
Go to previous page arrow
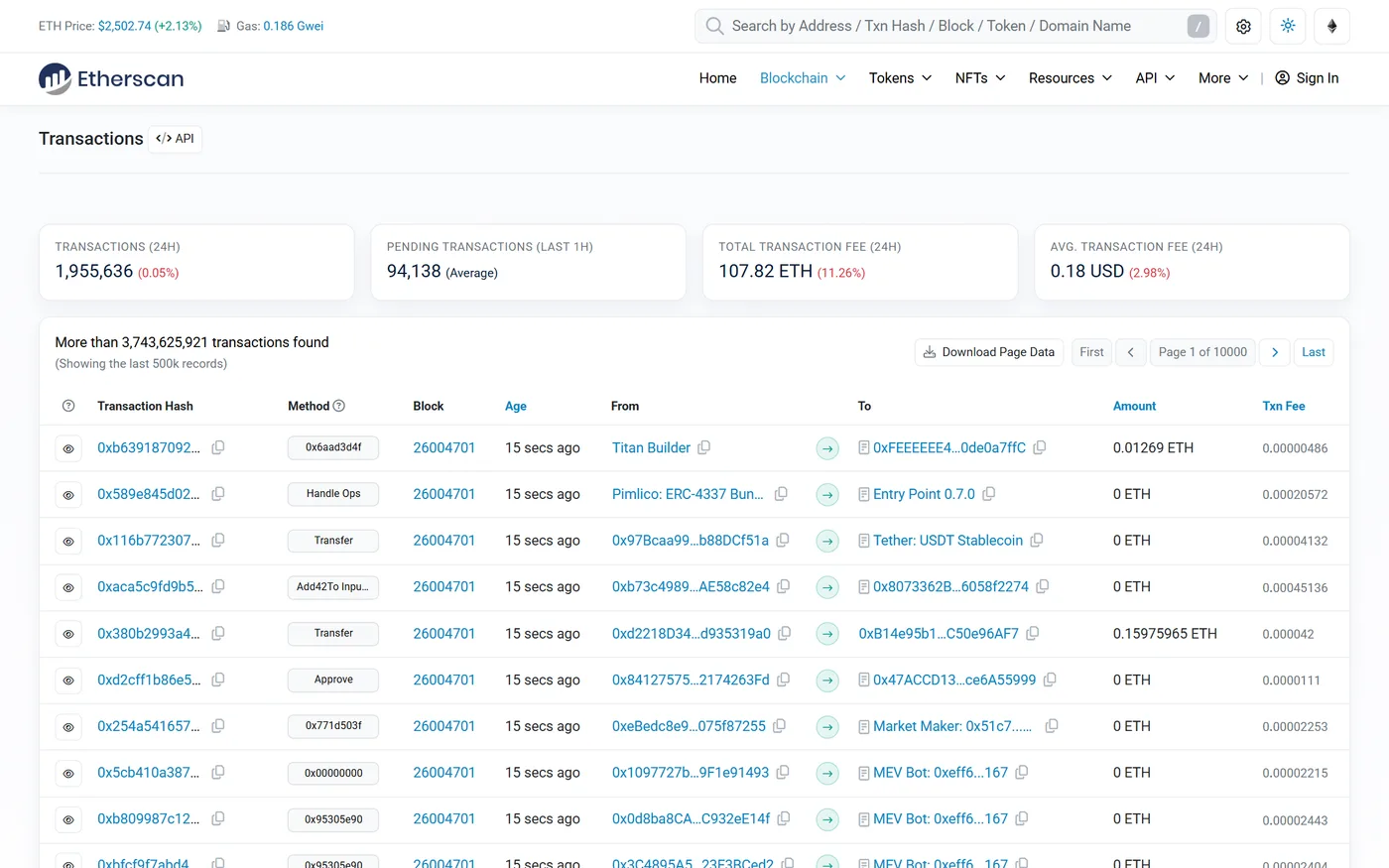coord(1131,352)
